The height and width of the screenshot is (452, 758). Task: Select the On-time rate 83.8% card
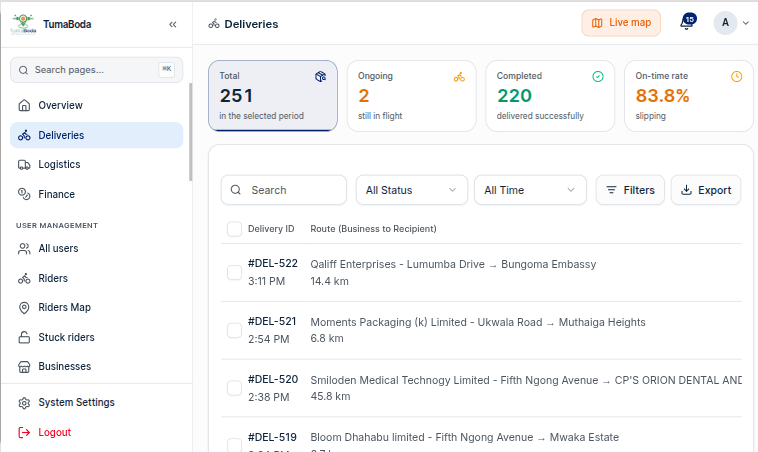(689, 96)
